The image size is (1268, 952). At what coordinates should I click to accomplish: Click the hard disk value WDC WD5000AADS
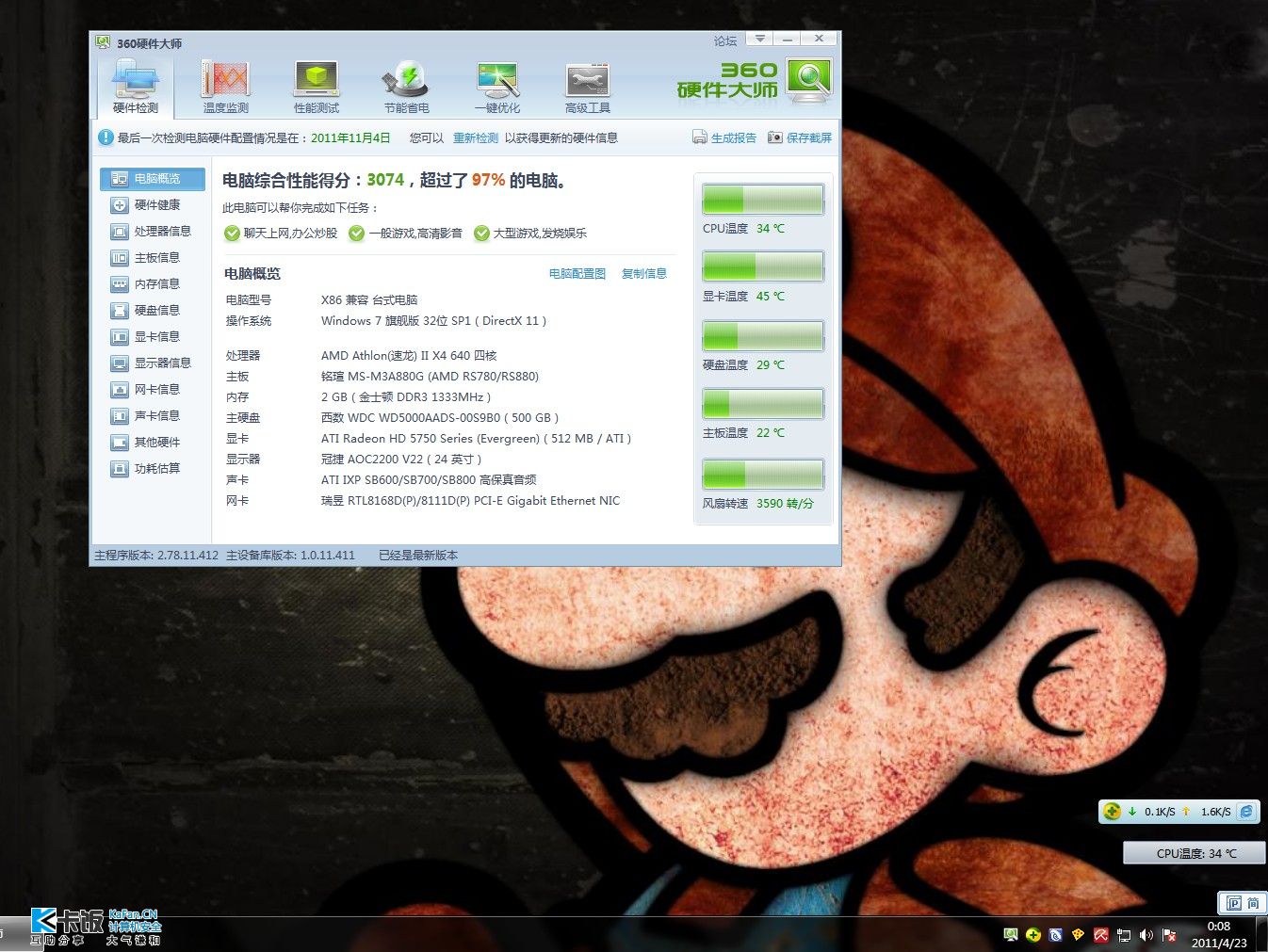point(440,417)
